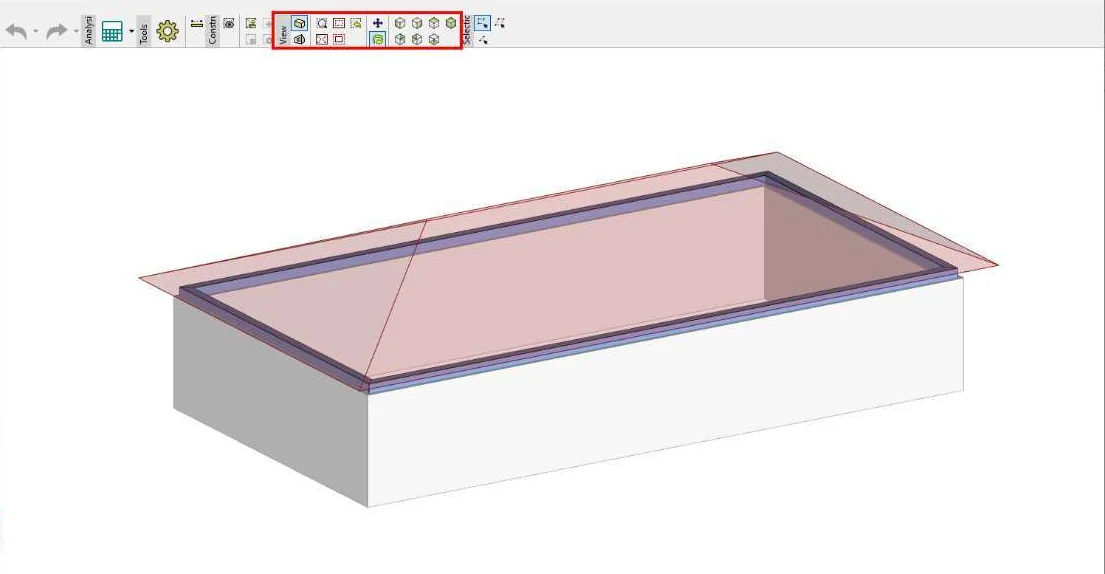Image resolution: width=1105 pixels, height=574 pixels.
Task: Choose the first cube view in top row
Action: 400,23
